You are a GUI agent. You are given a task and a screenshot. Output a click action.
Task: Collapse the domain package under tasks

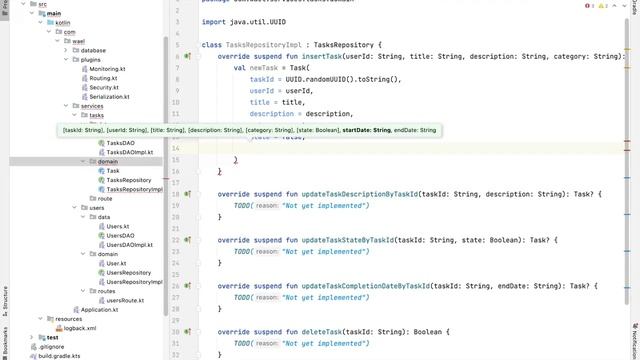click(83, 162)
